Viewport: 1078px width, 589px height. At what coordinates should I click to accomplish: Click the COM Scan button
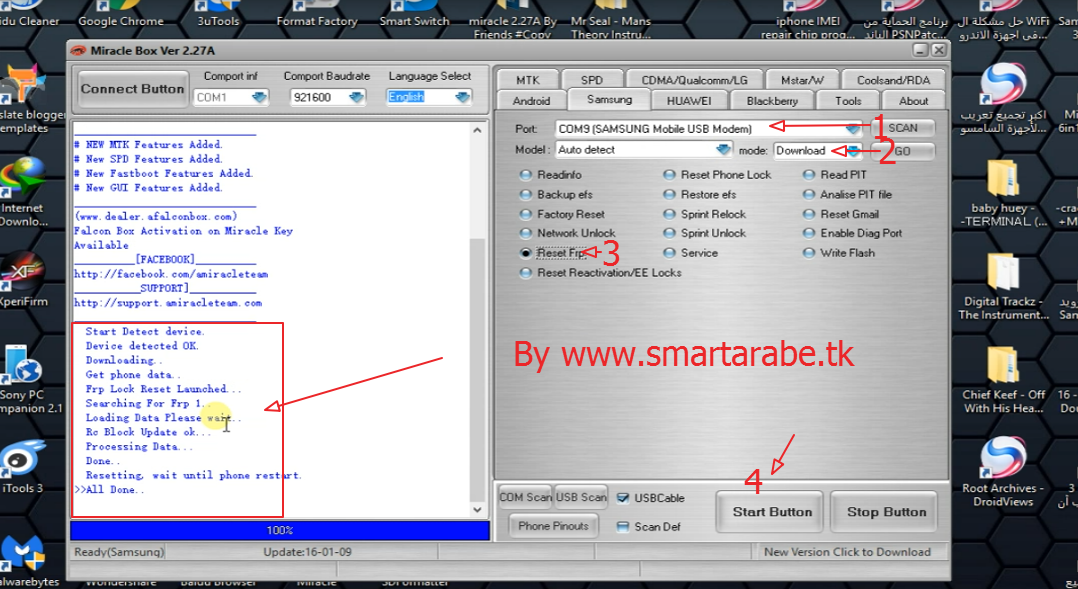point(525,497)
